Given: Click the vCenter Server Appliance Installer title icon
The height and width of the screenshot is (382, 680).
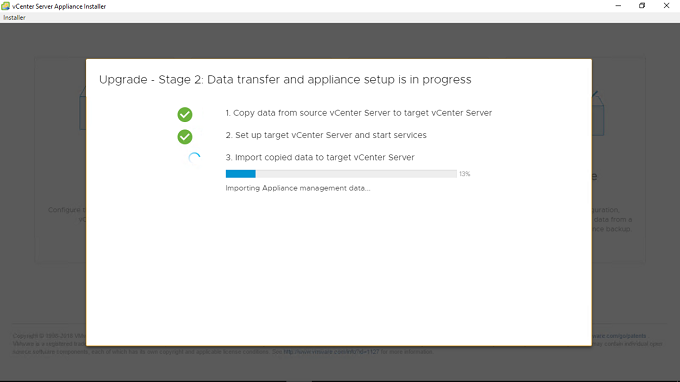Looking at the screenshot, I should pyautogui.click(x=6, y=6).
